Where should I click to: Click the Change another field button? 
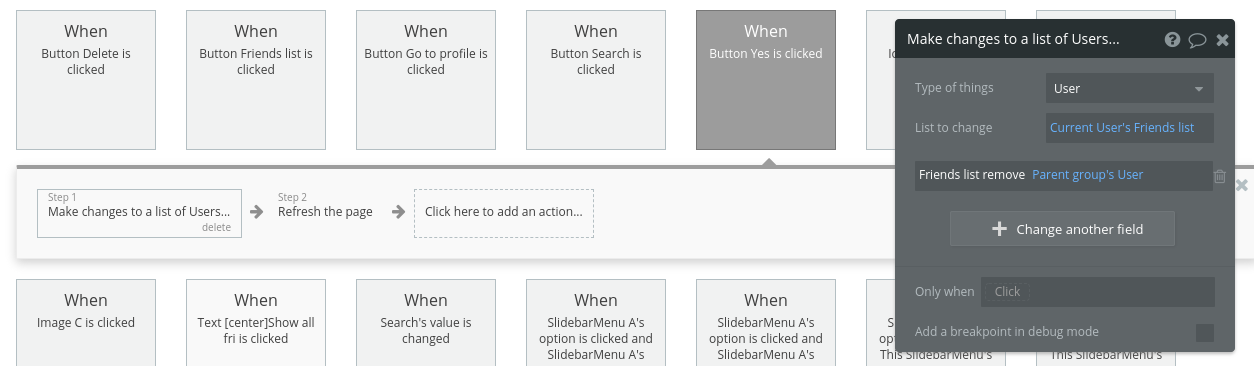(x=1062, y=229)
